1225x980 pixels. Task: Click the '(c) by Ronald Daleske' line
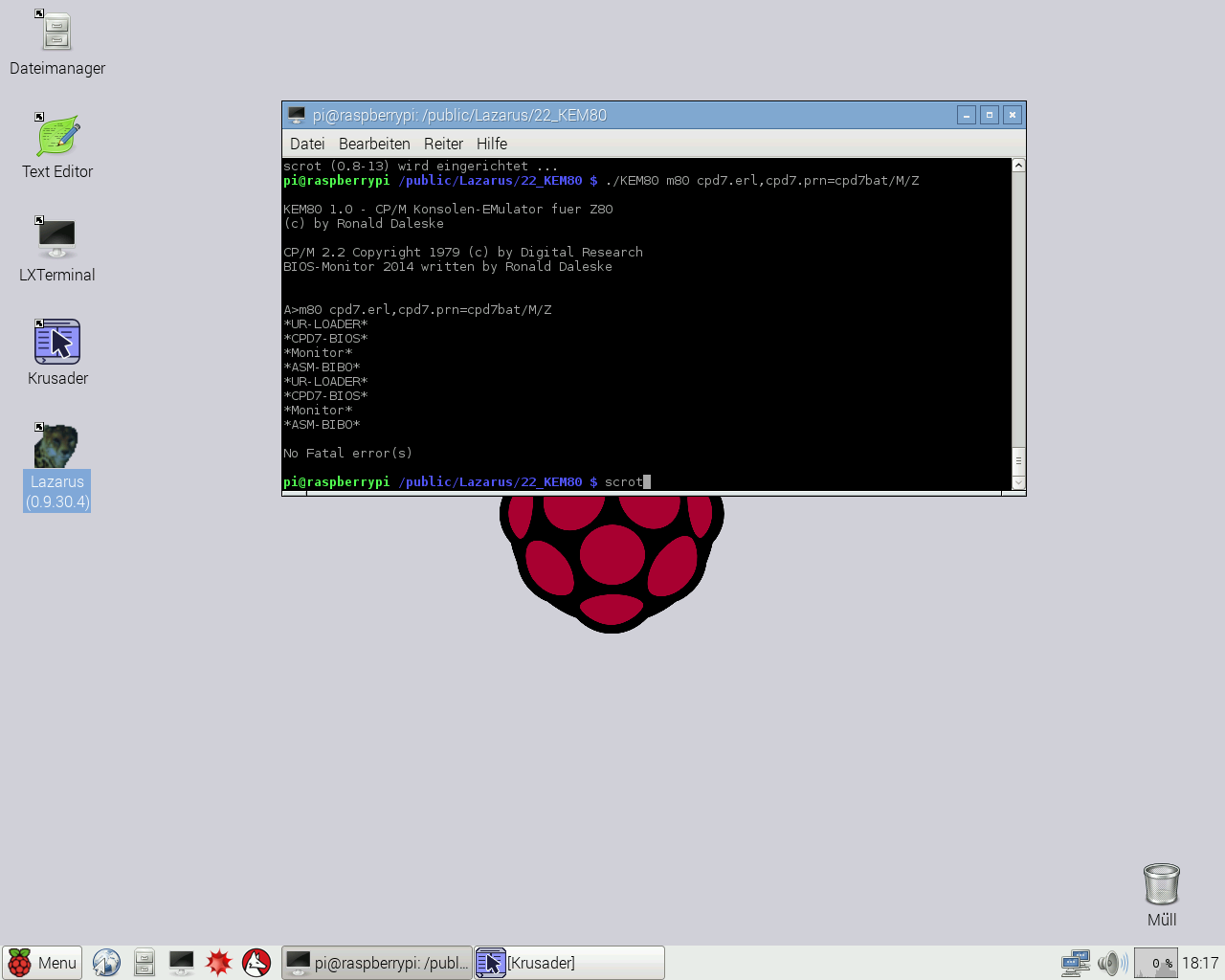364,223
